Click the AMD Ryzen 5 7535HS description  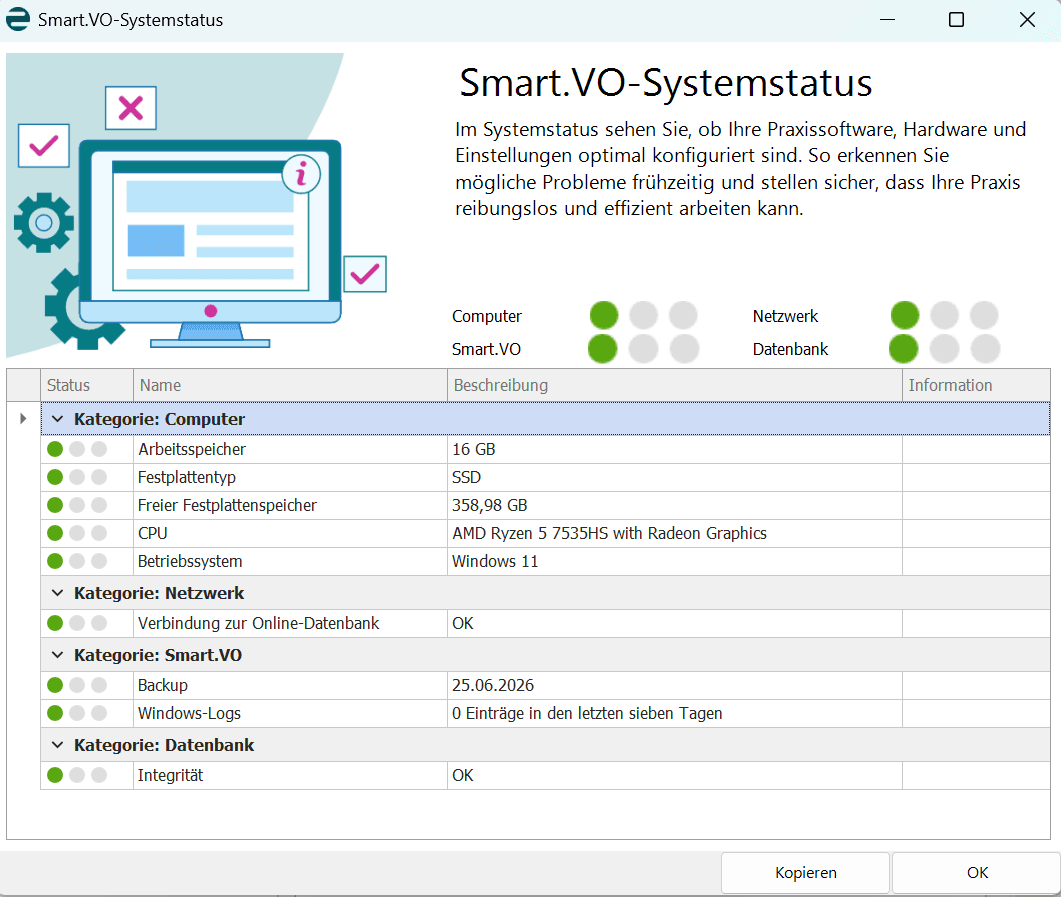[675, 533]
